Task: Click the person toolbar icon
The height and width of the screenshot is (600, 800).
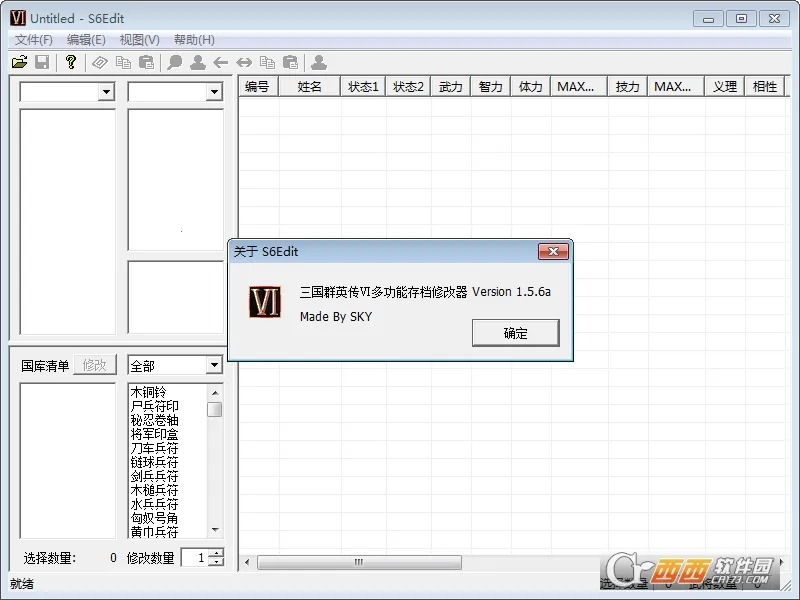Action: tap(197, 61)
